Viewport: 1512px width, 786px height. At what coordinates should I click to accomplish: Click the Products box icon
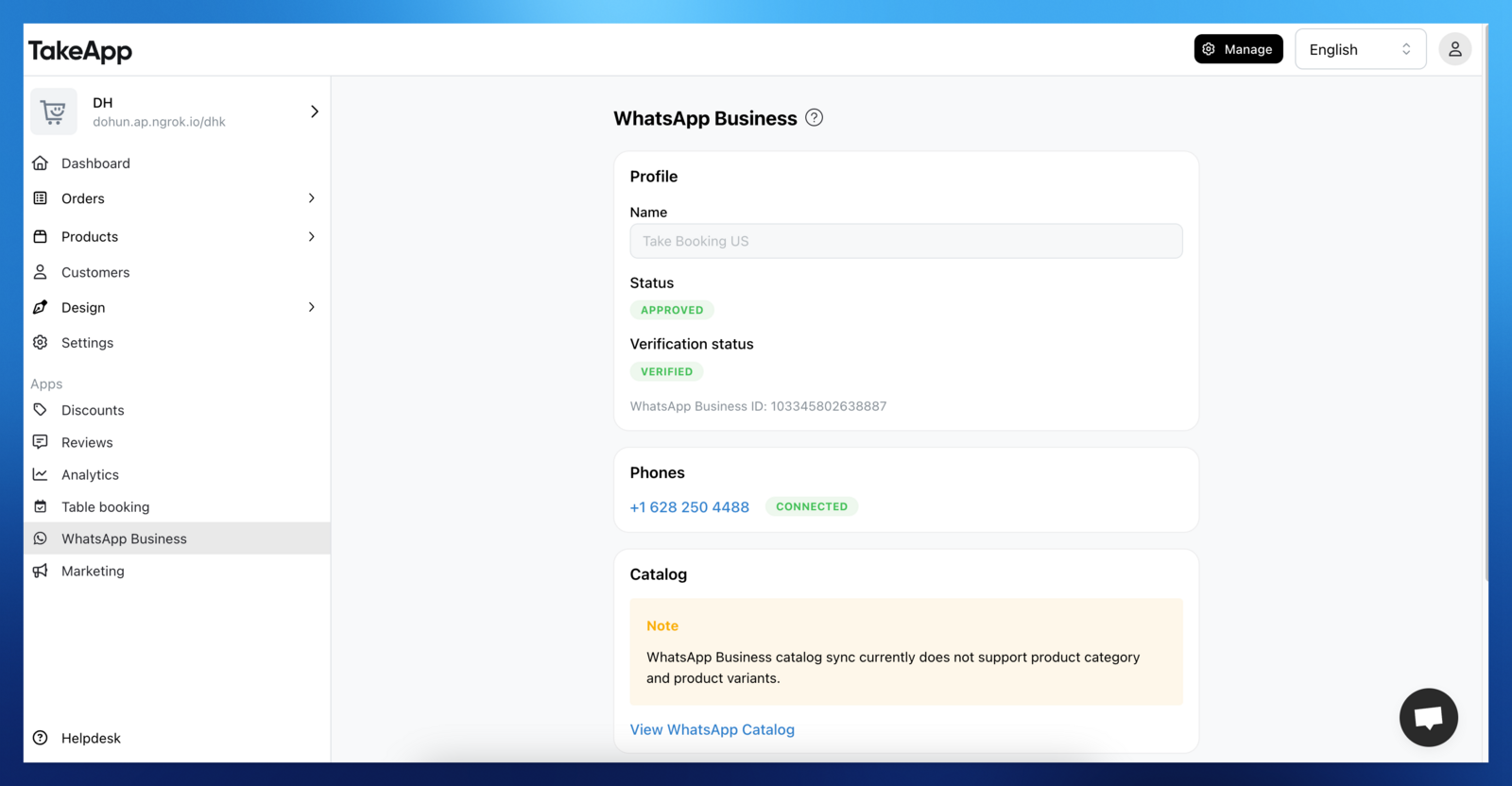[x=40, y=236]
